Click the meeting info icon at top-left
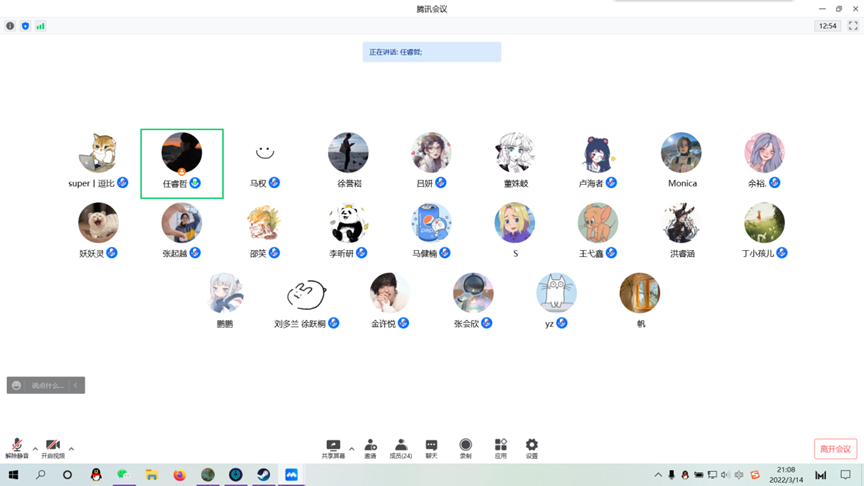Image resolution: width=864 pixels, height=486 pixels. point(10,26)
